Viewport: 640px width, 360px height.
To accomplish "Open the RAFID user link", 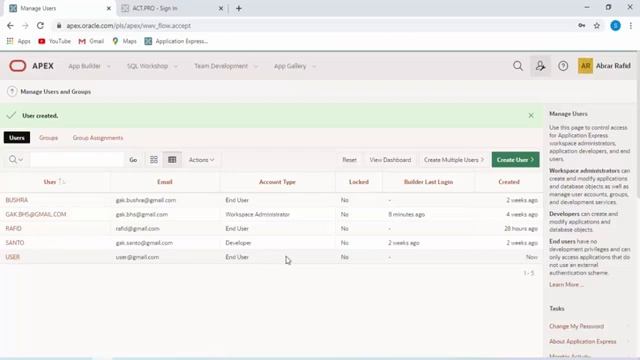I will pos(13,229).
